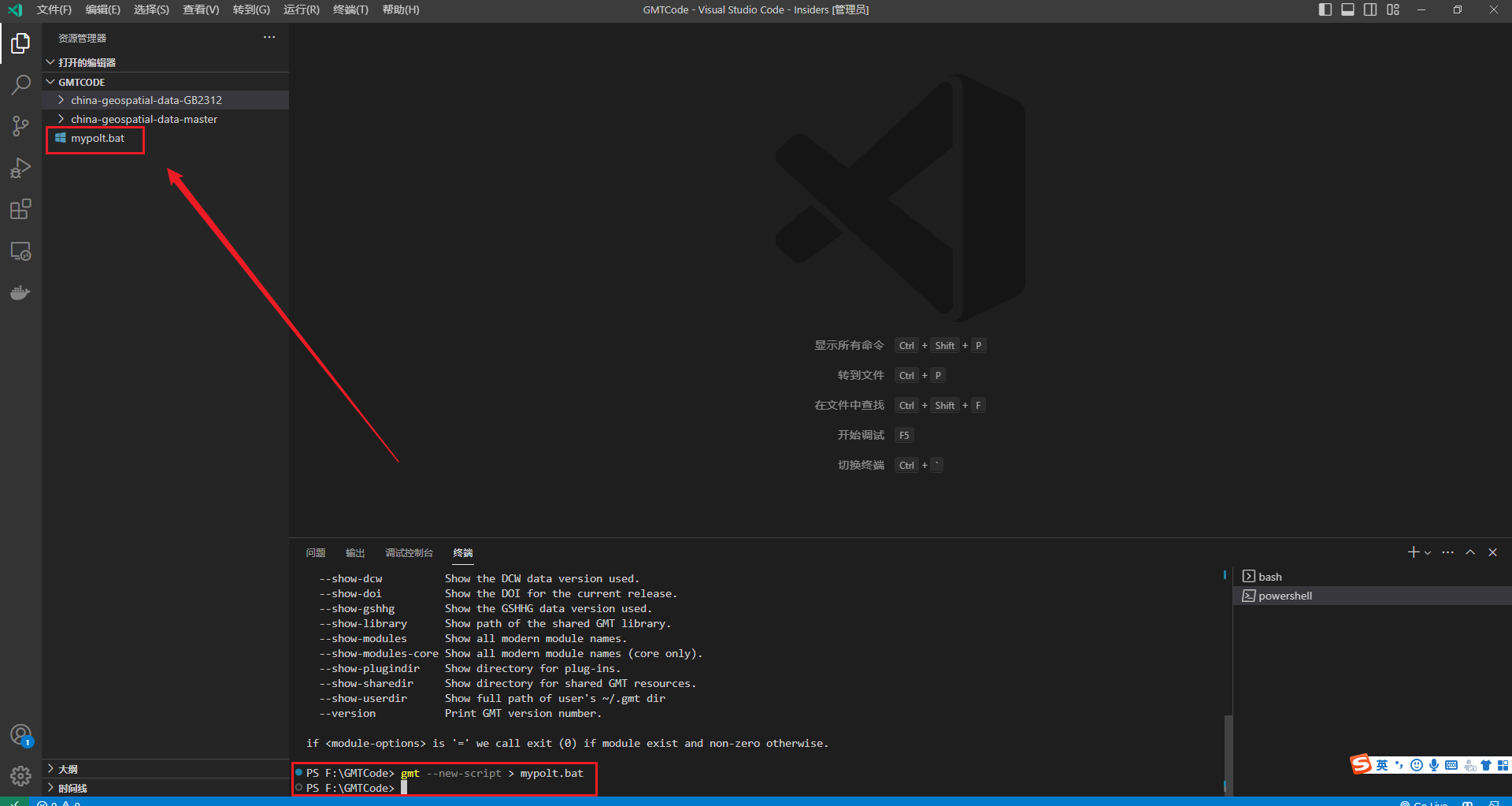
Task: Open the Accounts menu icon
Action: point(20,735)
